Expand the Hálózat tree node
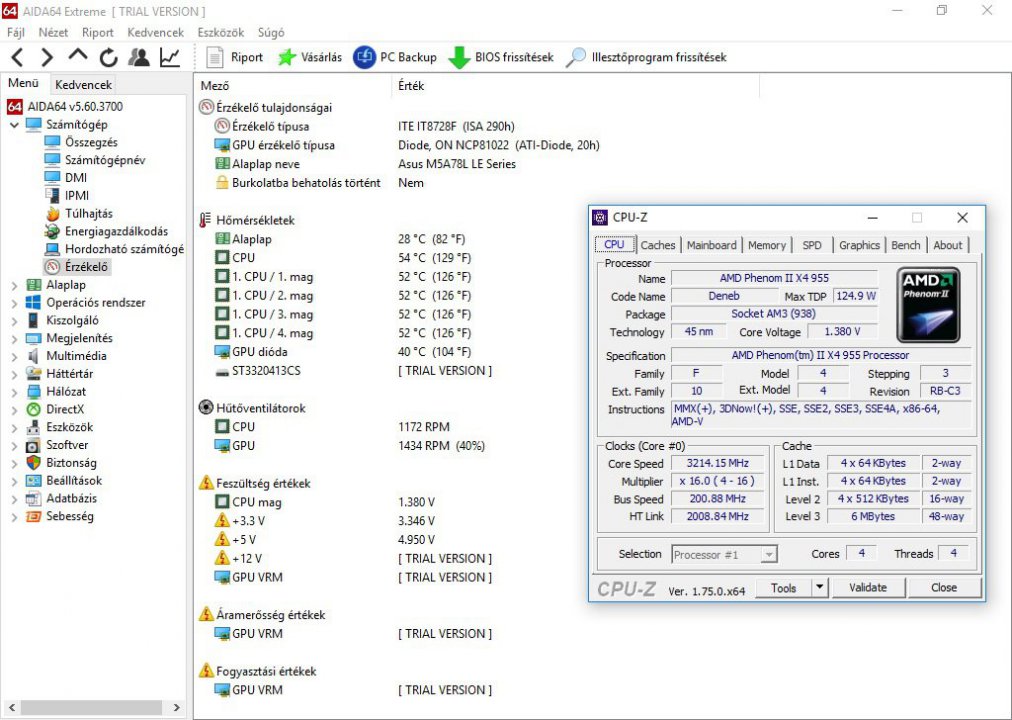Image resolution: width=1012 pixels, height=720 pixels. pyautogui.click(x=14, y=392)
